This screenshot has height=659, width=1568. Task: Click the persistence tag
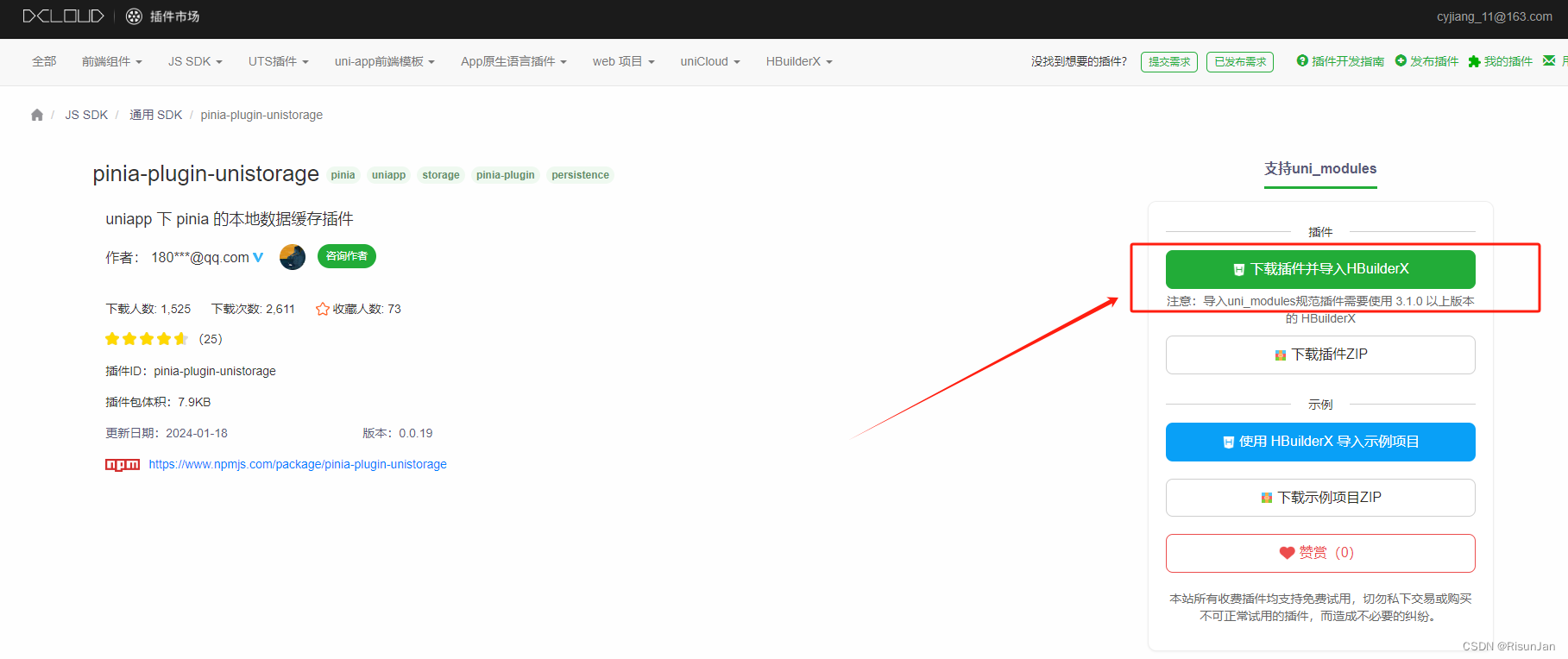click(580, 175)
